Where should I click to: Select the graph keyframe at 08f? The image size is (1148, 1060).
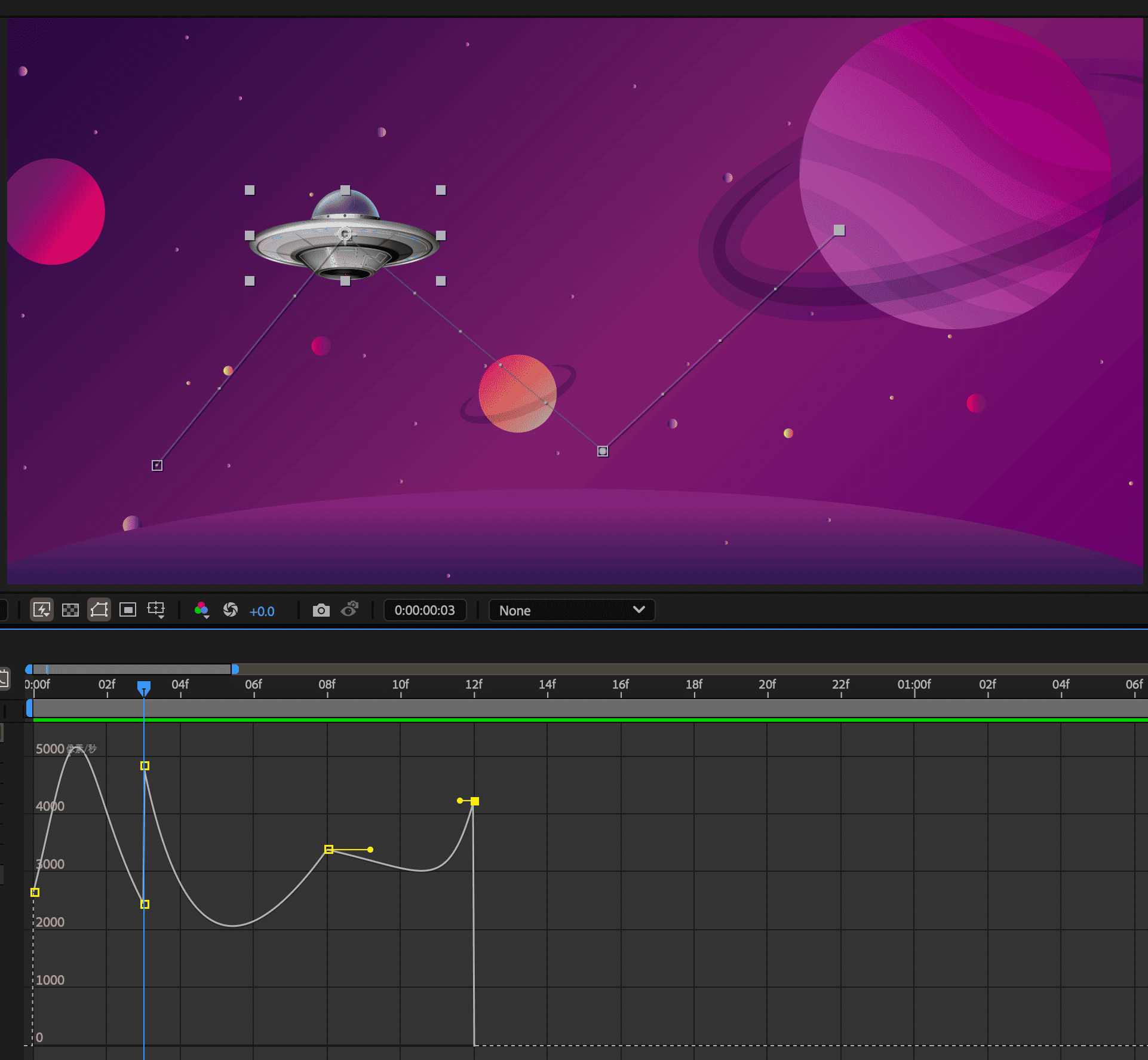[329, 849]
